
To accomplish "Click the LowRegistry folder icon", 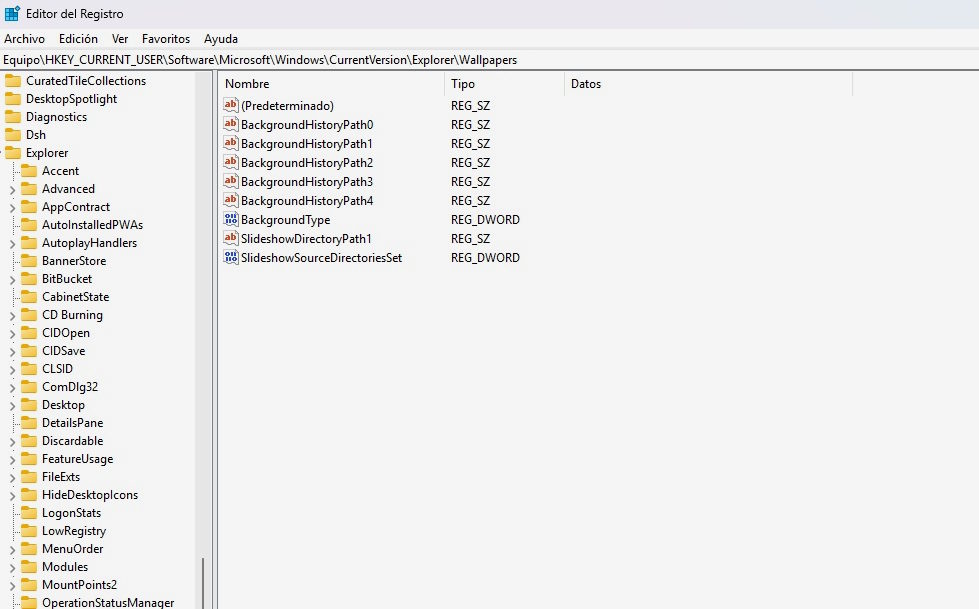I will pos(29,531).
